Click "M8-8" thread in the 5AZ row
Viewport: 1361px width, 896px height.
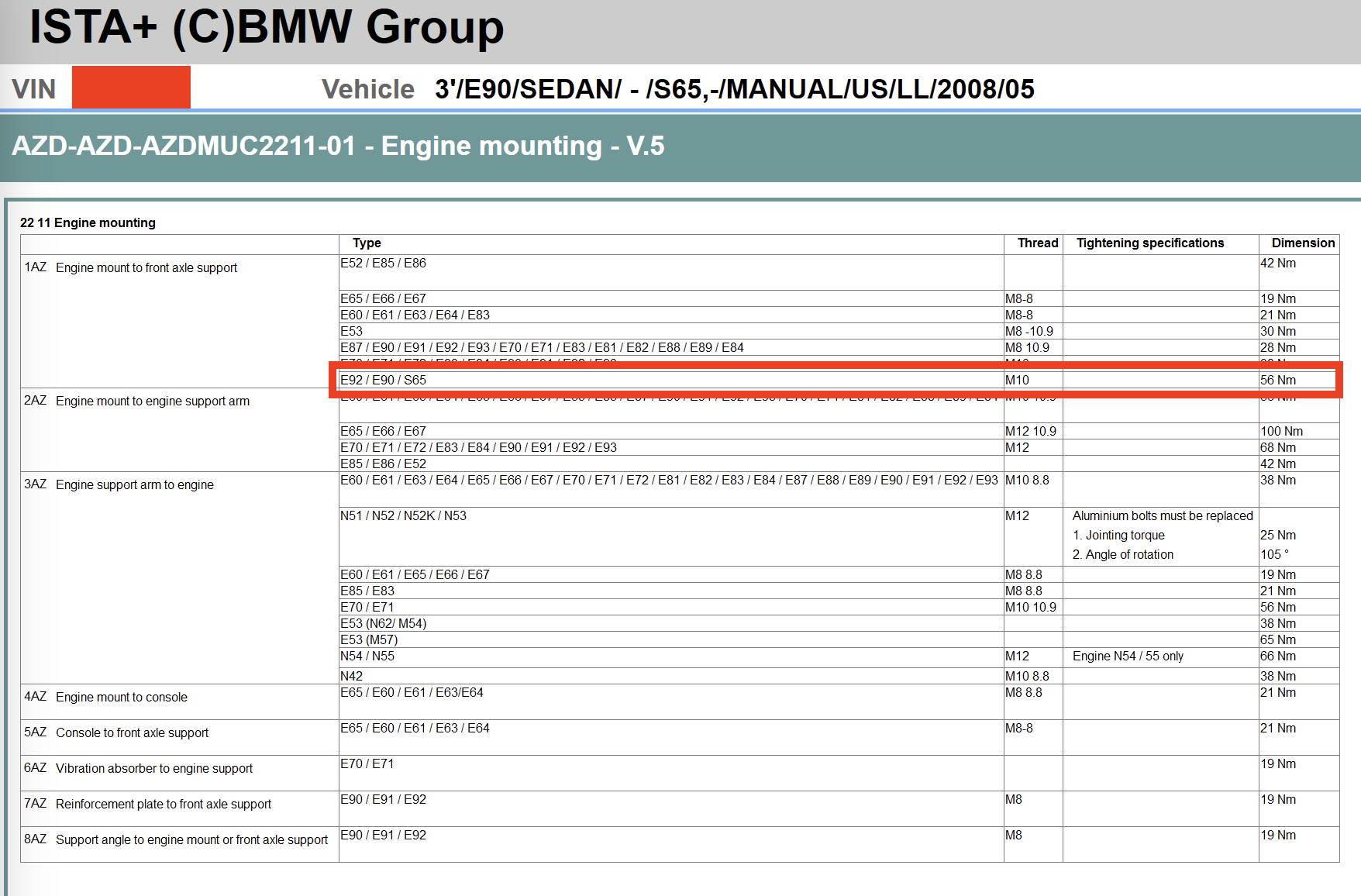click(x=1019, y=728)
